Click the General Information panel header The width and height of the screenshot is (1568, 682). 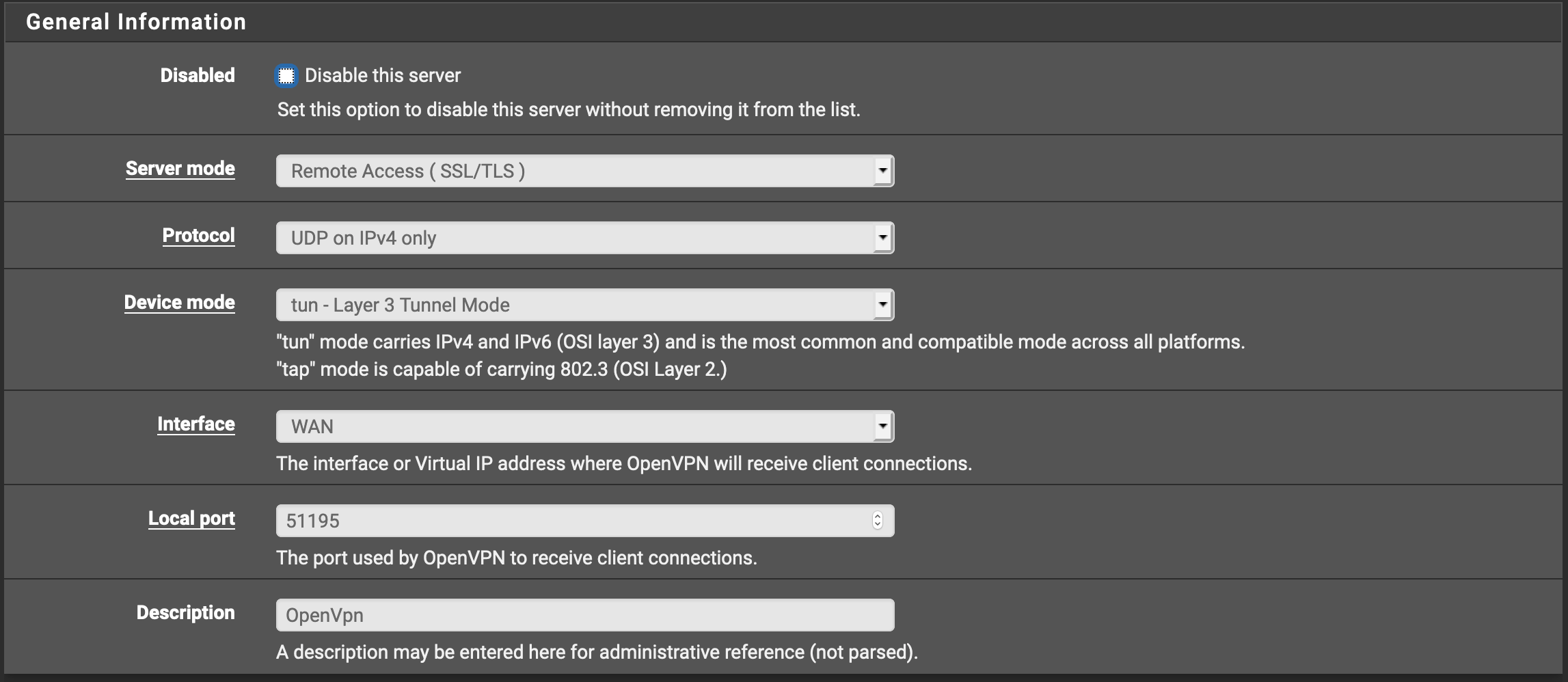click(x=136, y=22)
